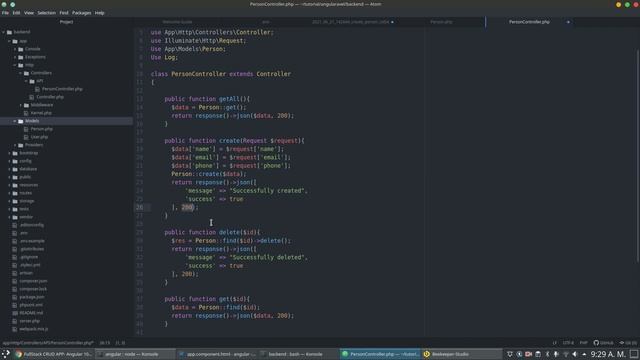The image size is (640, 360).
Task: Collapse the Http folder arrow
Action: (15, 65)
